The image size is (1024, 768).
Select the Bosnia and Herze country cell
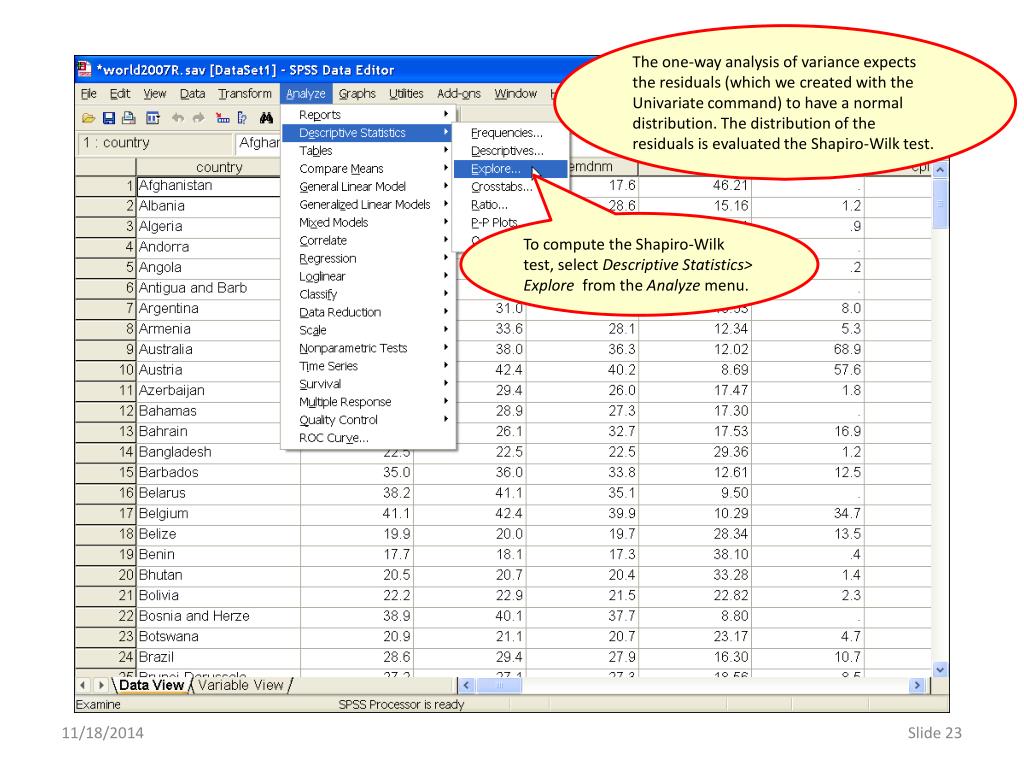click(218, 616)
